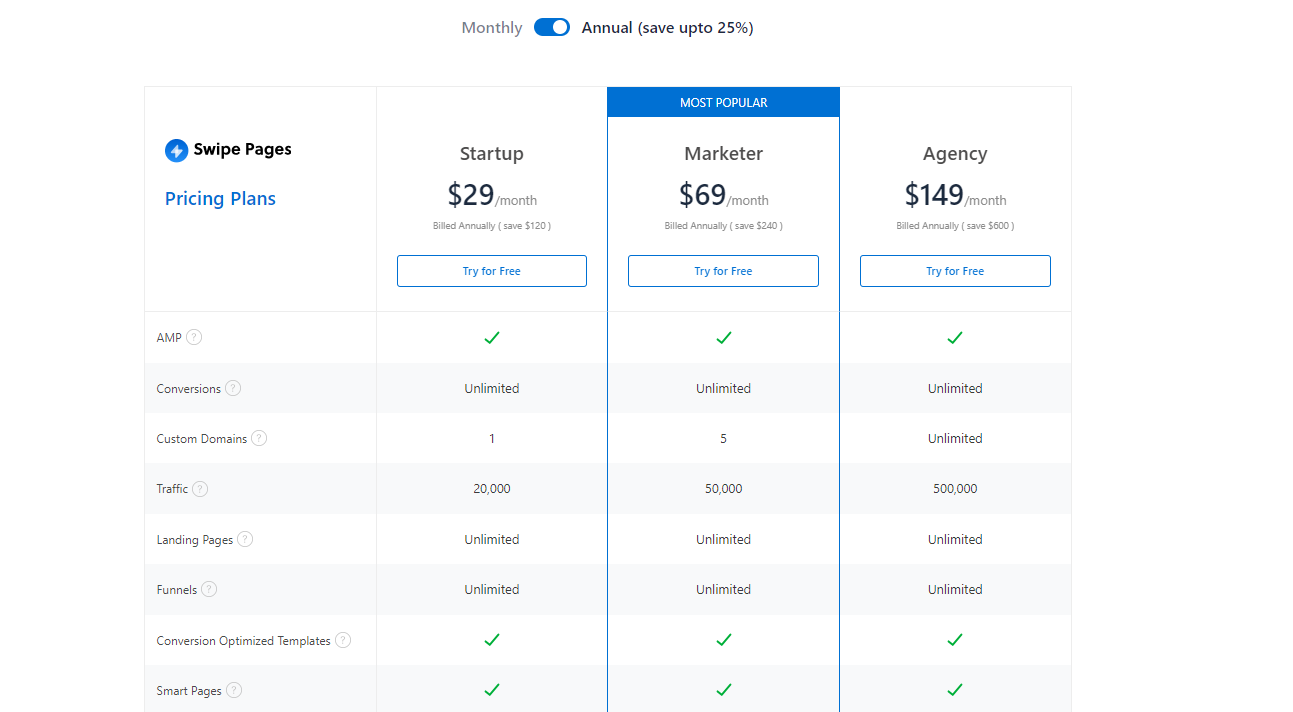Click Try for Free under Marketer
Viewport: 1293px width, 712px height.
pyautogui.click(x=724, y=271)
